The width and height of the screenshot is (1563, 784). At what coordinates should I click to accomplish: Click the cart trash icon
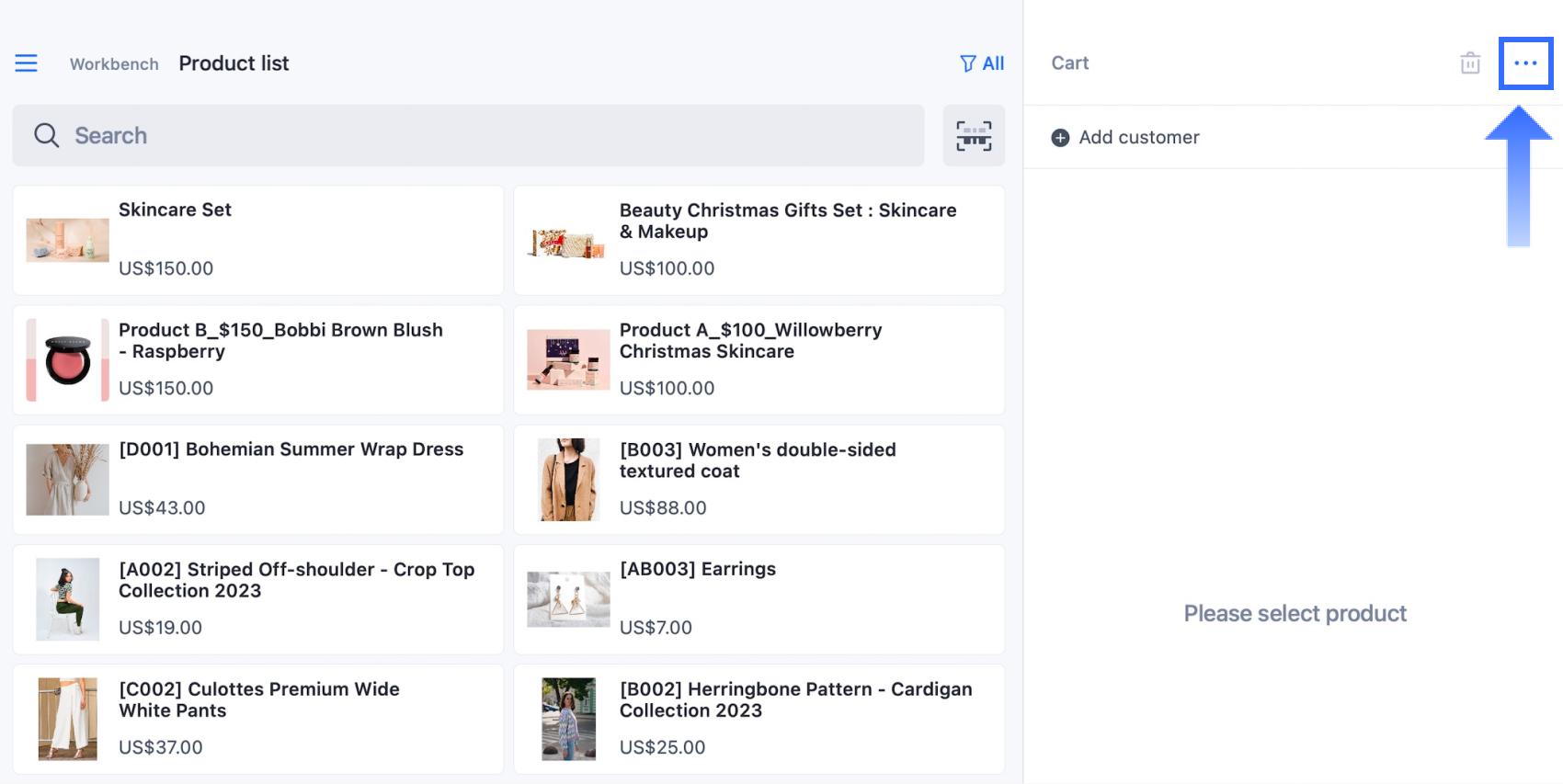tap(1470, 63)
